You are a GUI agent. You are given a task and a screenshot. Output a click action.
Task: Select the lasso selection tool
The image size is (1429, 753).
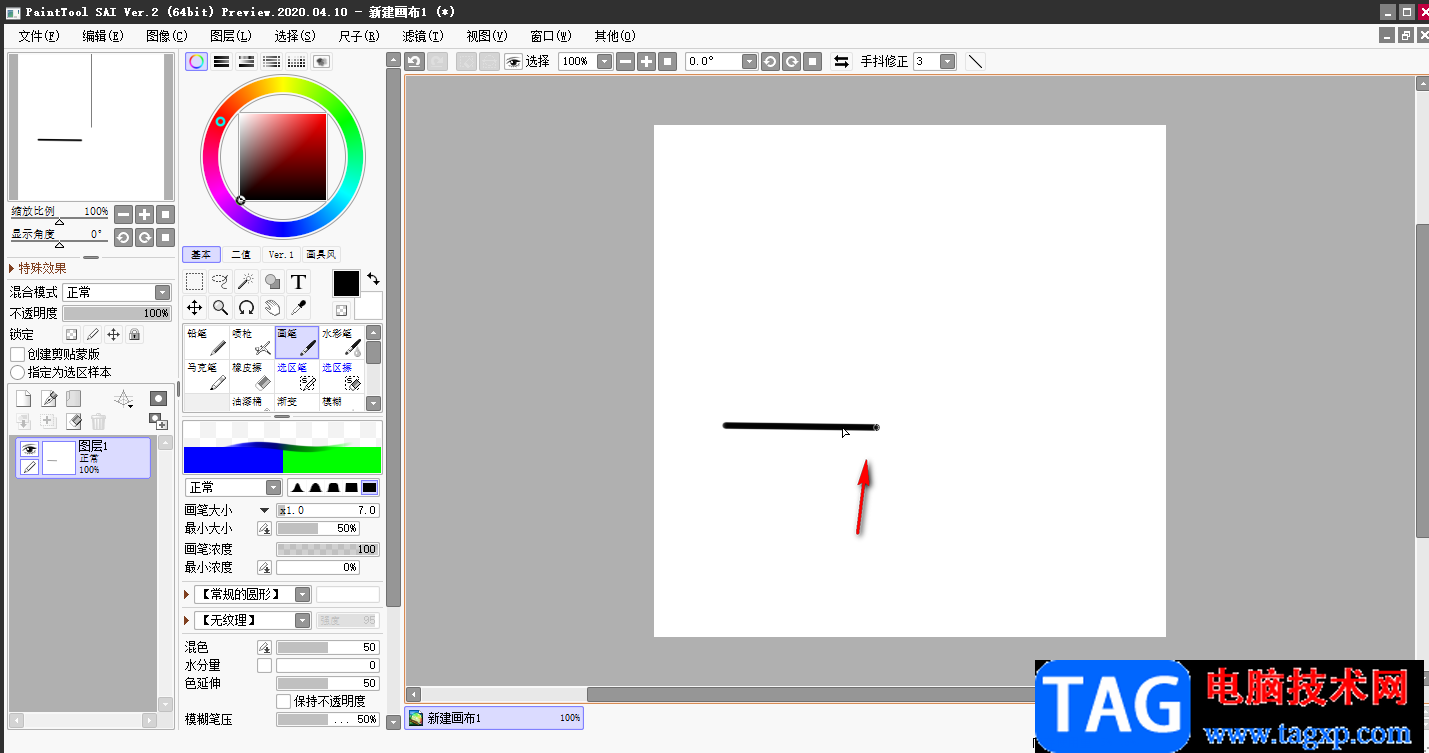click(221, 282)
